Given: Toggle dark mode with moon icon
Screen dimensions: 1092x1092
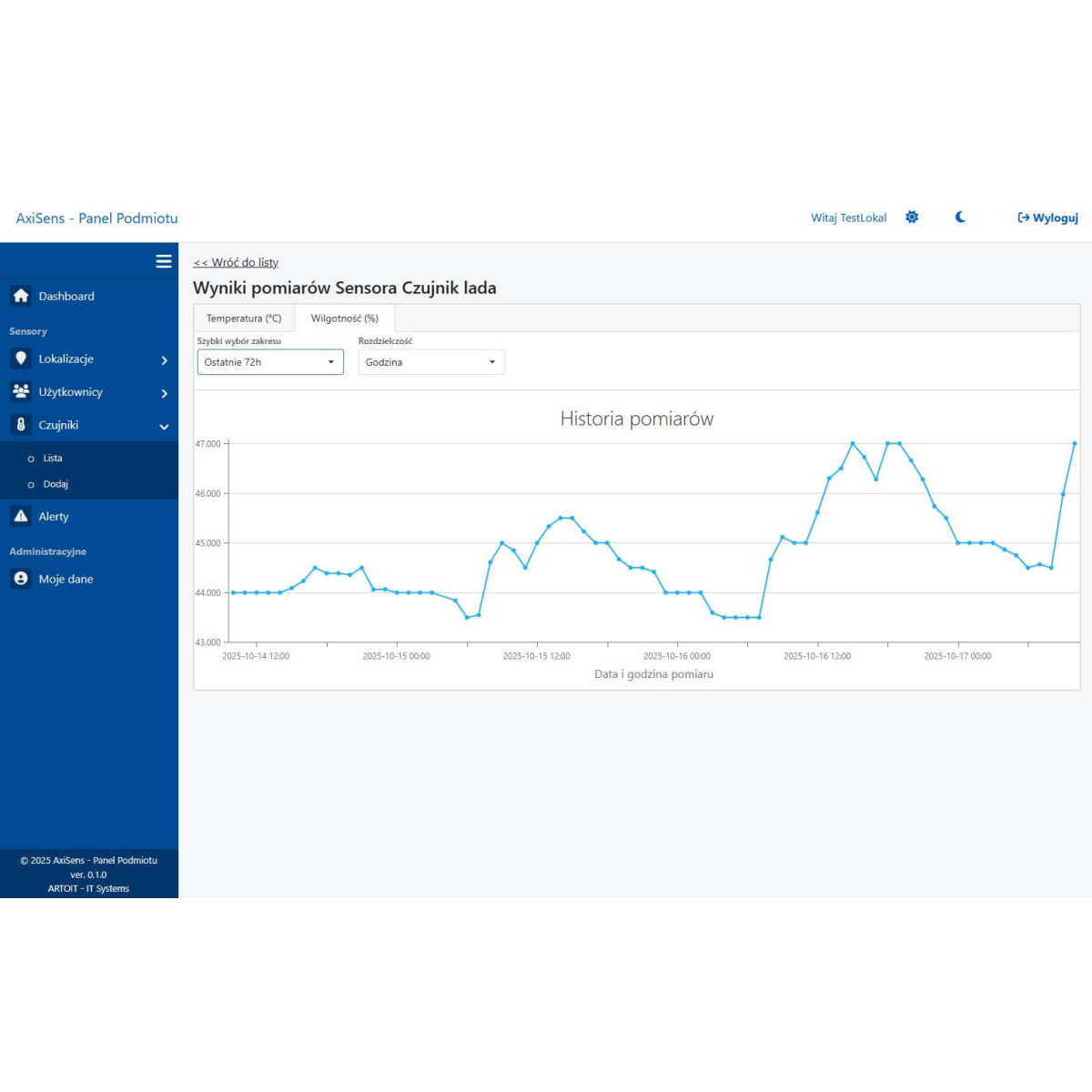Looking at the screenshot, I should pyautogui.click(x=960, y=217).
